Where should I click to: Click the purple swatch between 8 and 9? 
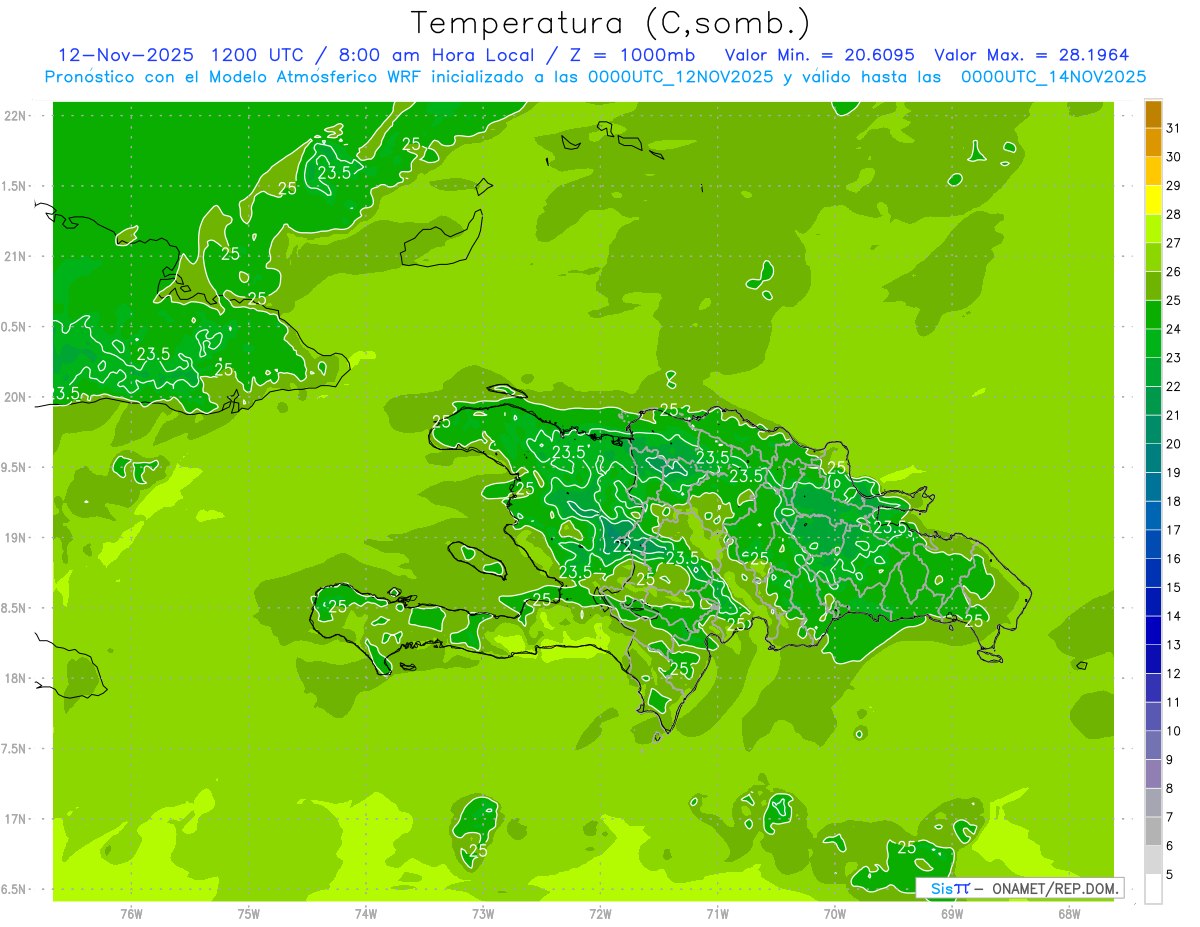pyautogui.click(x=1153, y=774)
